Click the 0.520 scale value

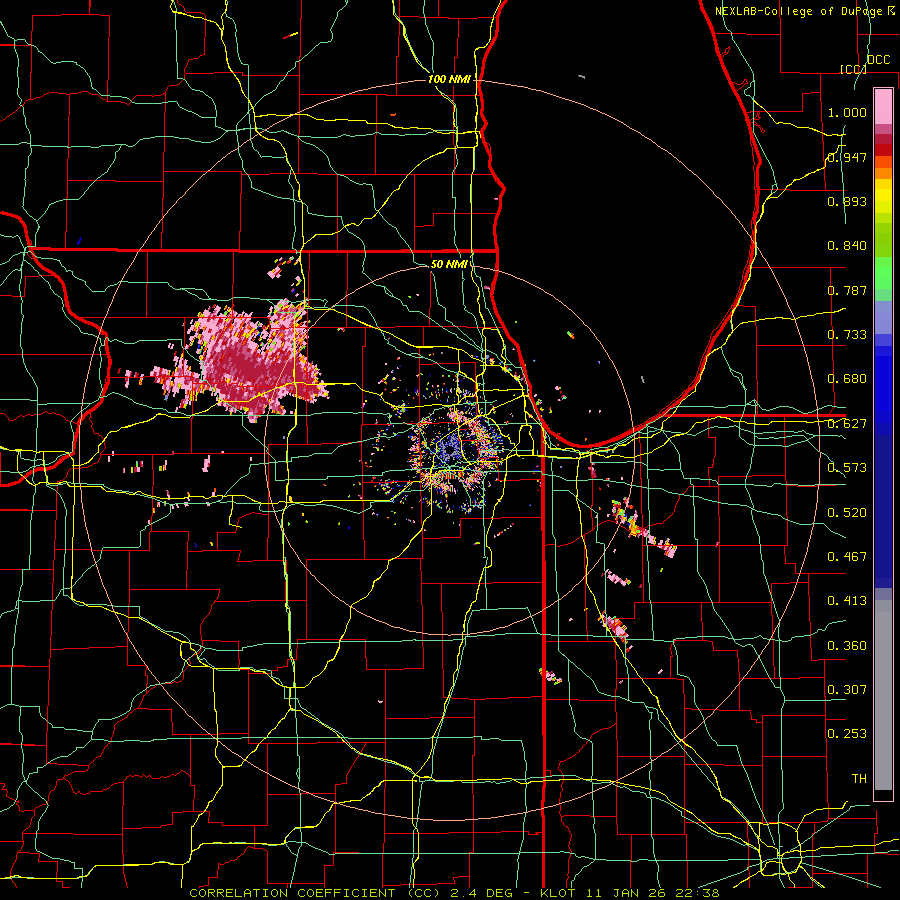(x=847, y=513)
